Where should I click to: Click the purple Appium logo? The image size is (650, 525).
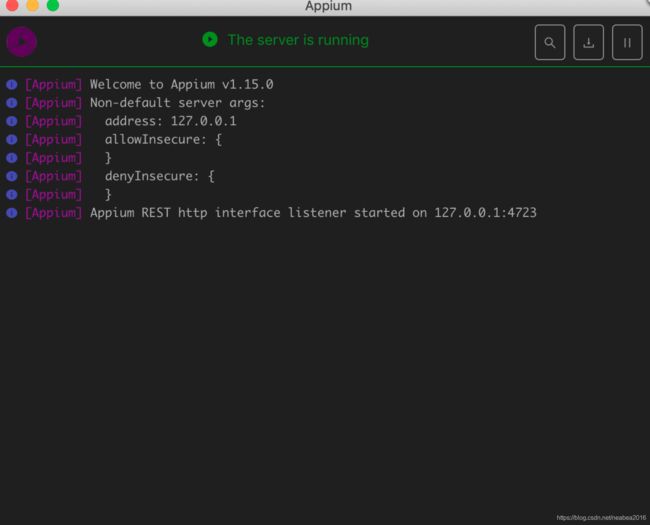[22, 41]
